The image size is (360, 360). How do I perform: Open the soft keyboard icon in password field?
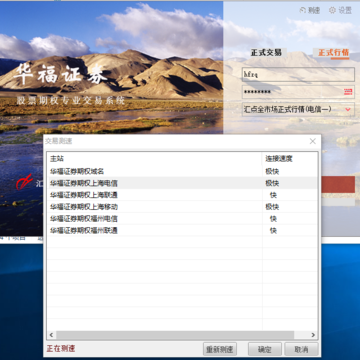tap(348, 92)
